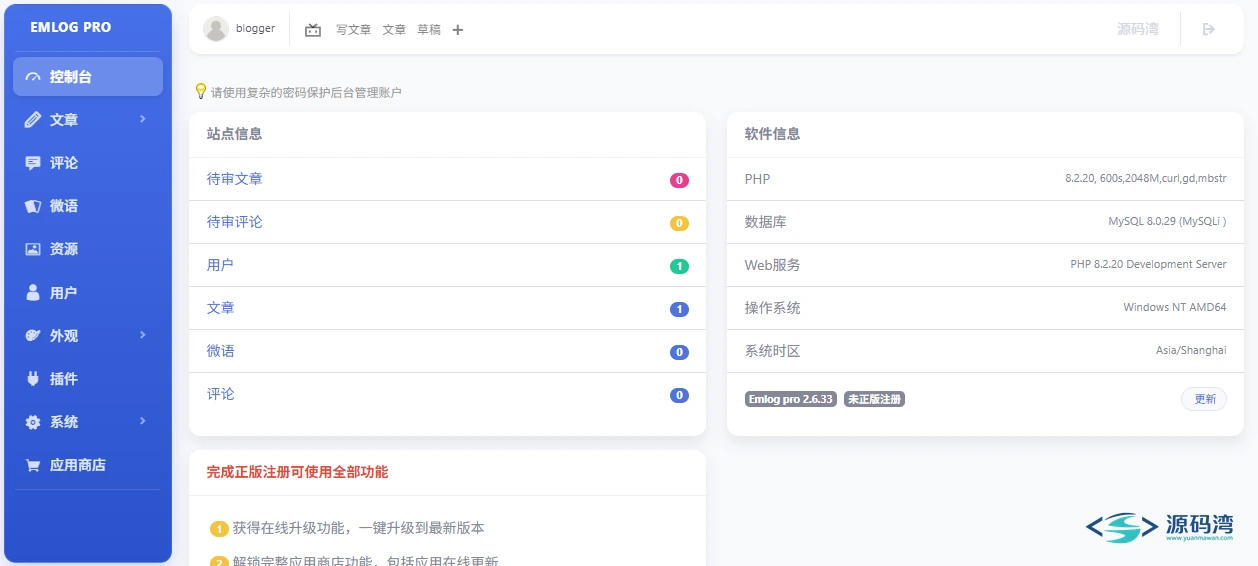Click the TV icon in the top bar
Screen dimensions: 1258x566
coord(313,30)
